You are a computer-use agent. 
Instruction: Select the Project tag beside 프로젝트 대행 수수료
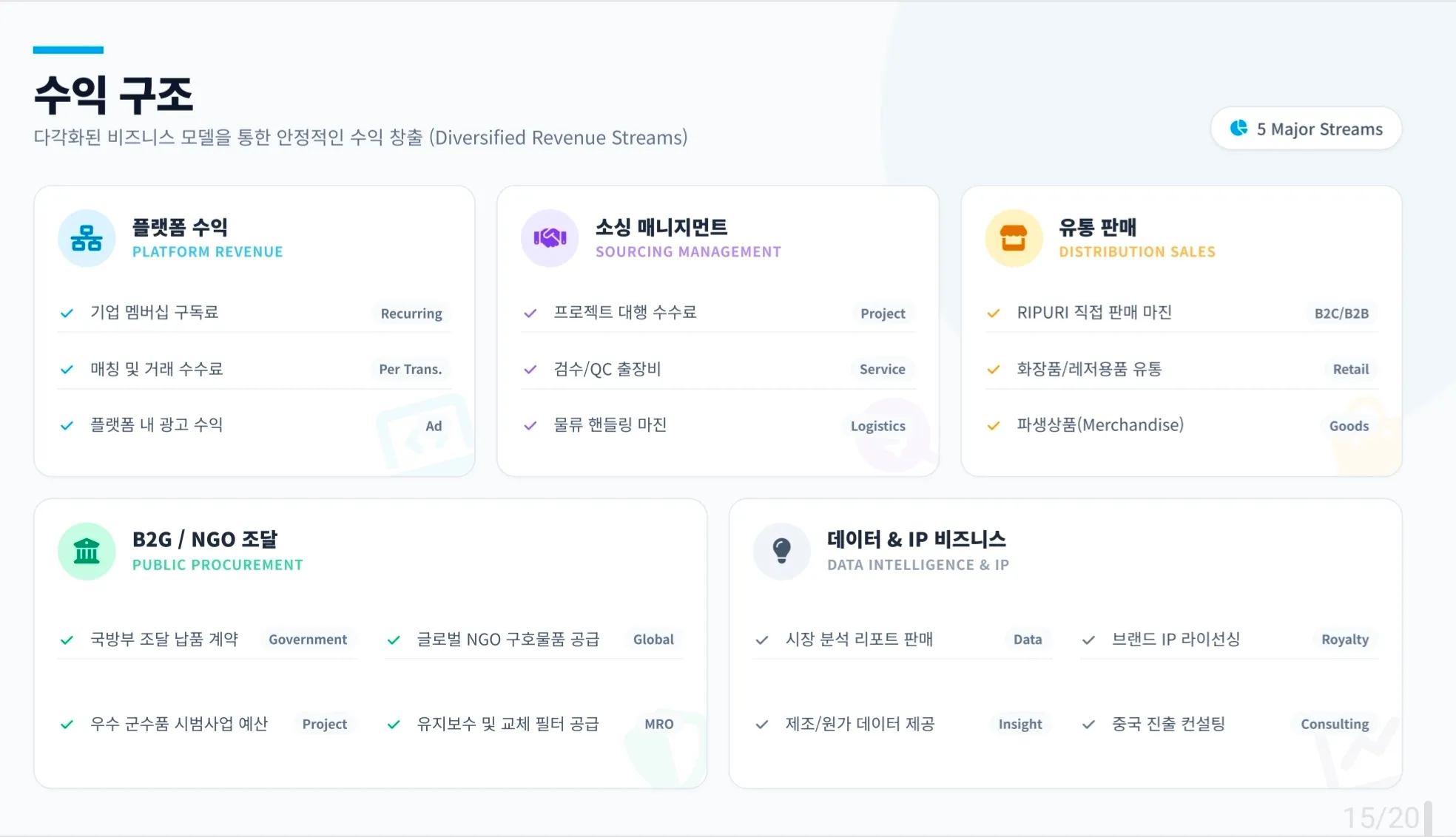[883, 314]
